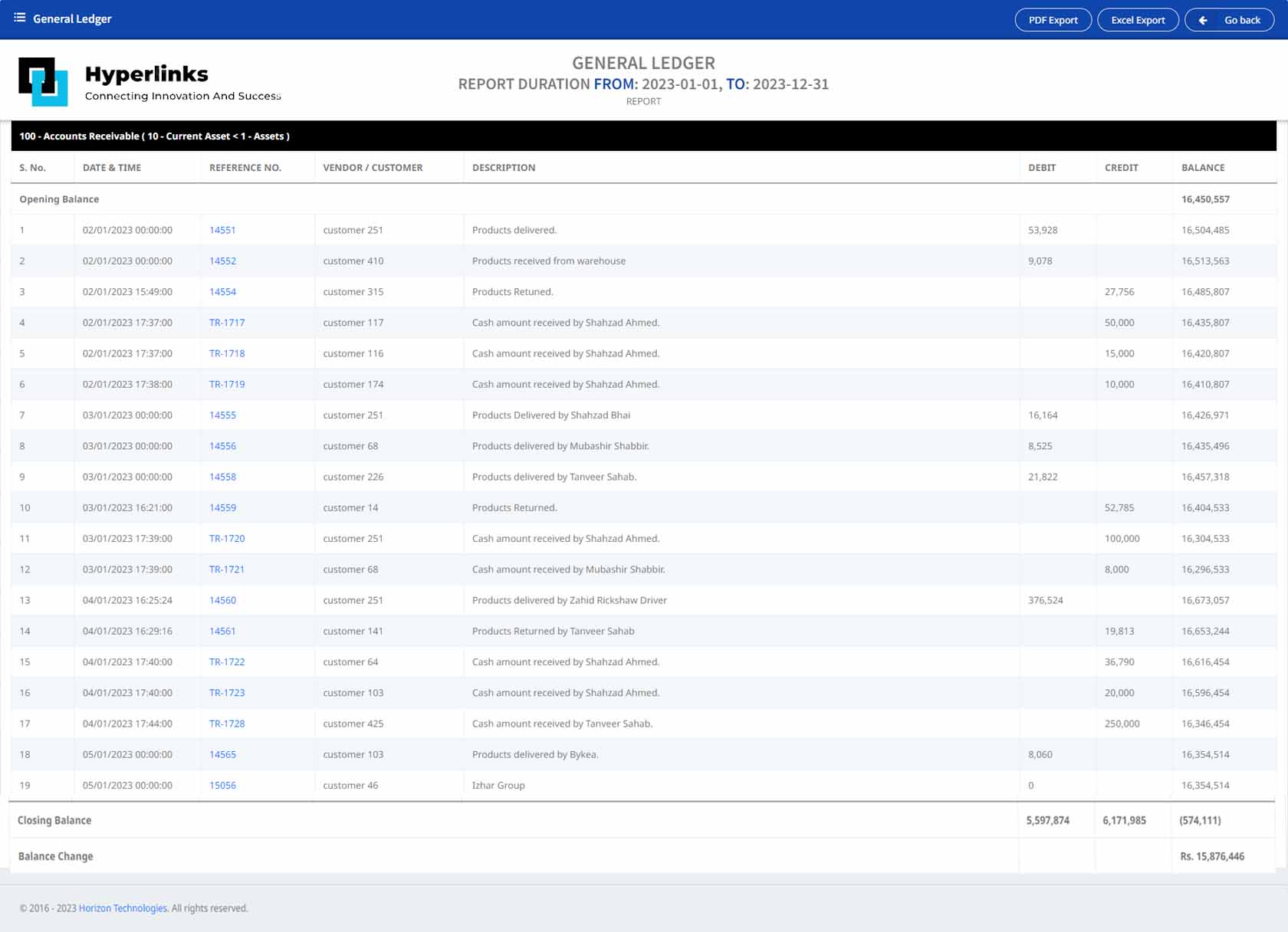Click customer 425 in row 17
Viewport: 1288px width, 932px height.
[x=353, y=724]
